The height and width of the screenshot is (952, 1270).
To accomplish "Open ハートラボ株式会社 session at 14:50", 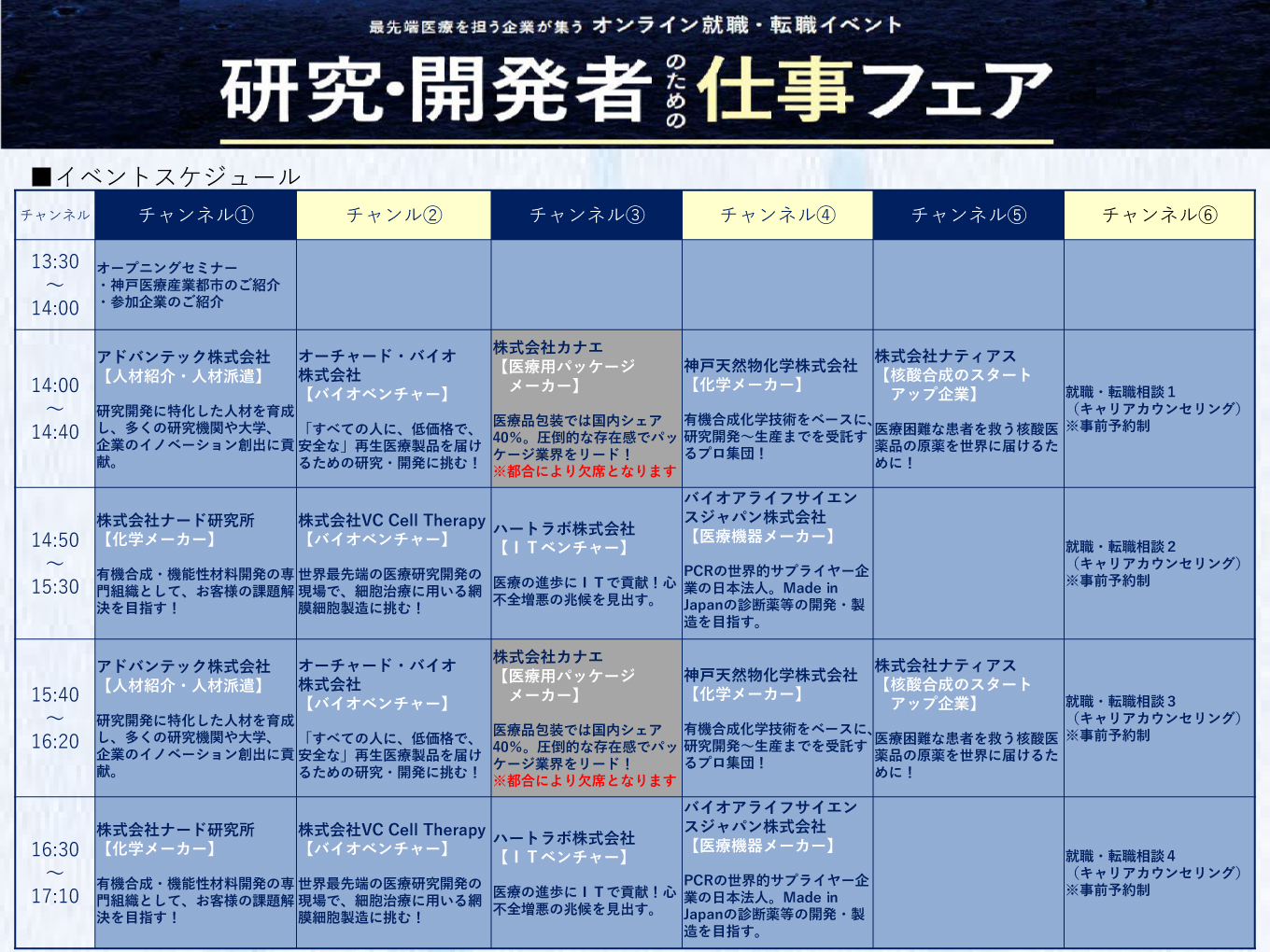I will point(586,563).
